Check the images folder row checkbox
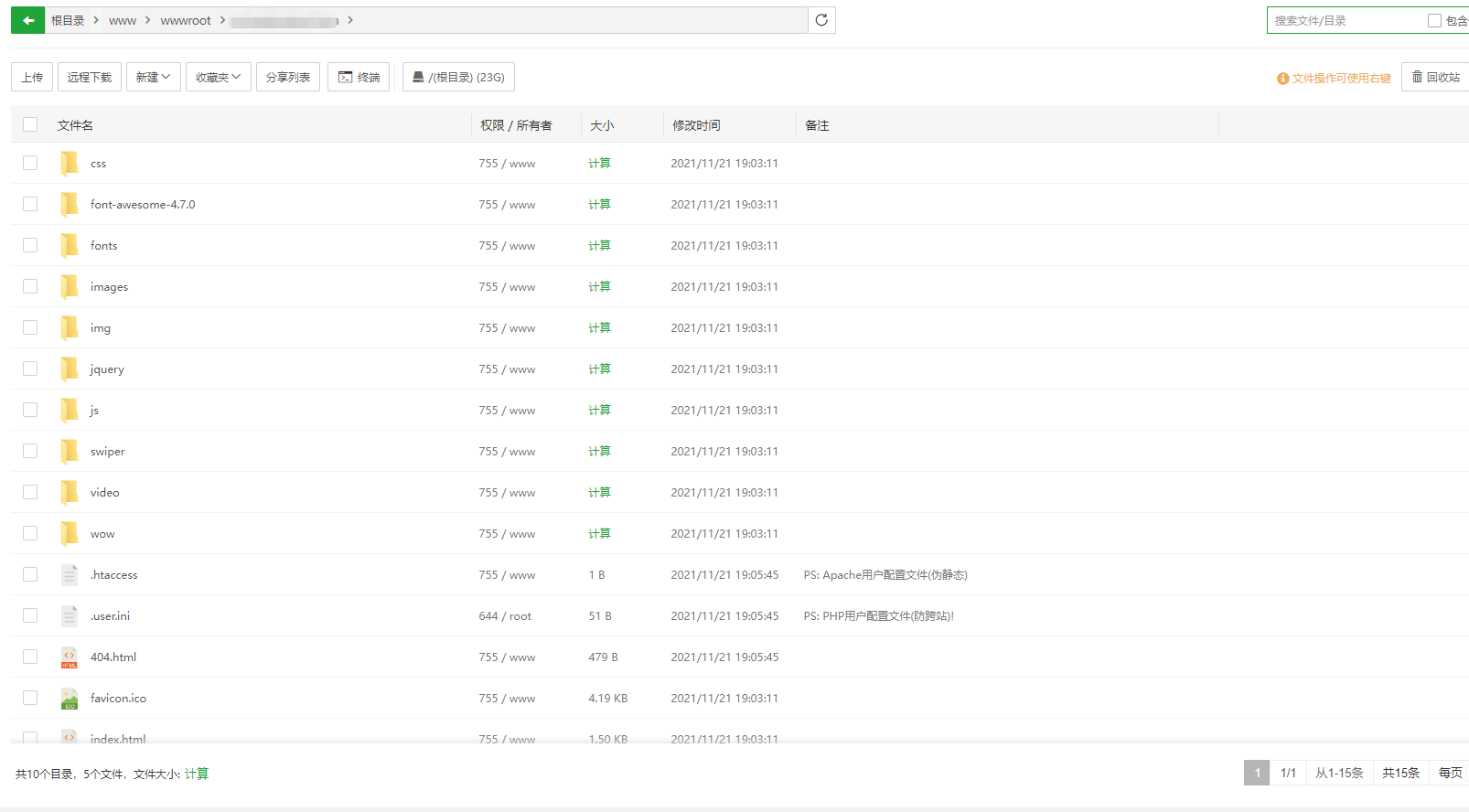This screenshot has width=1469, height=812. (30, 286)
